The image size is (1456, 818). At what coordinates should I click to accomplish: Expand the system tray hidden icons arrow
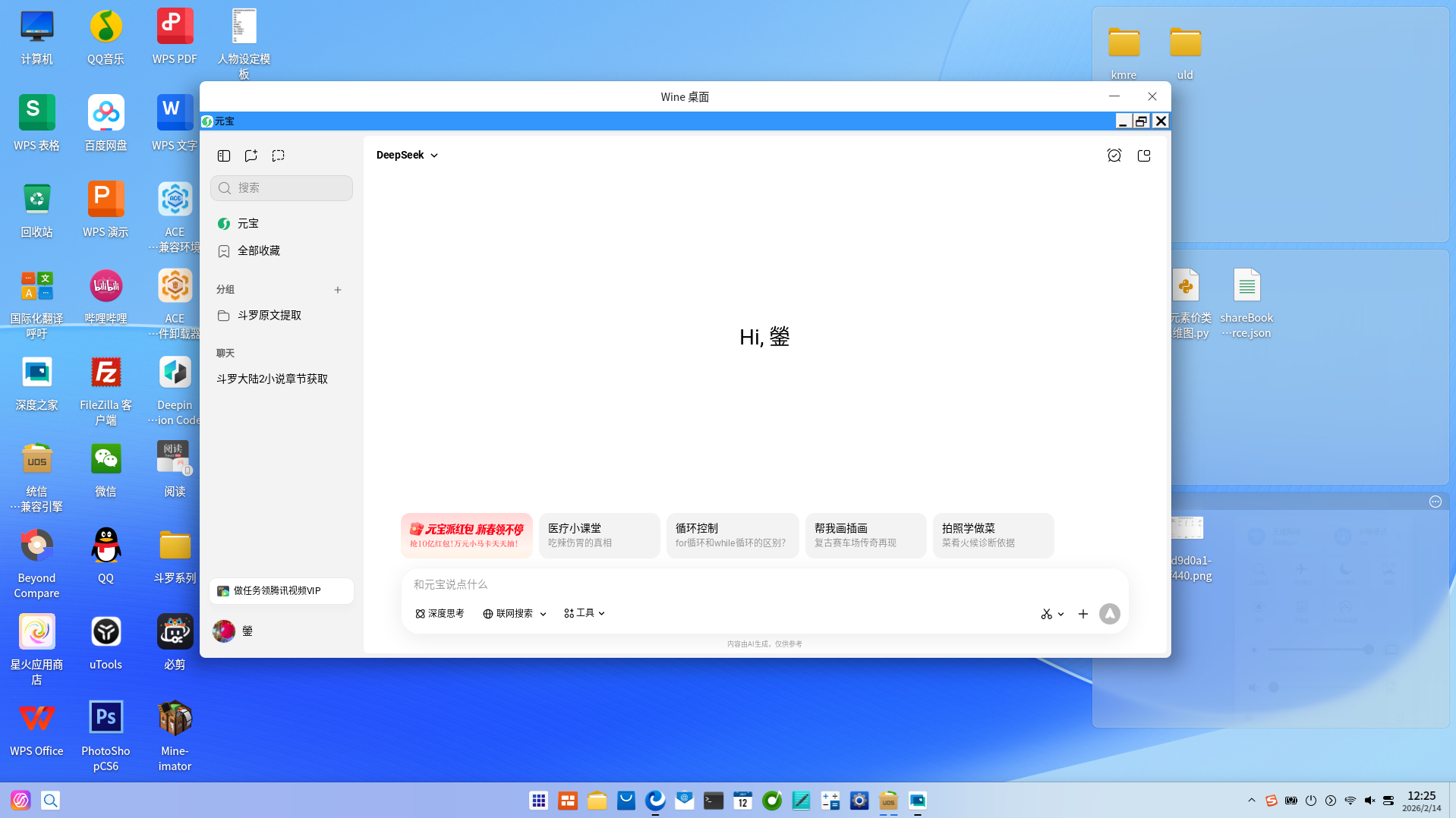point(1252,801)
